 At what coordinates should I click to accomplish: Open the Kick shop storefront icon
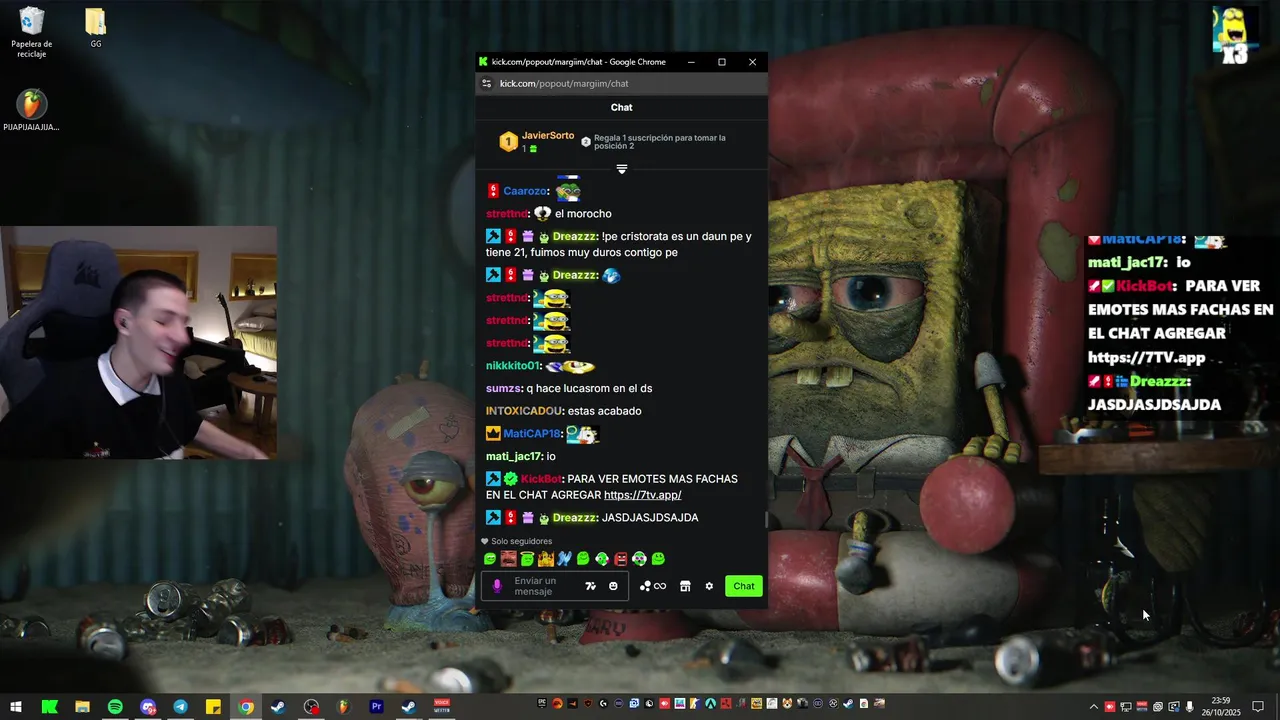(x=685, y=586)
